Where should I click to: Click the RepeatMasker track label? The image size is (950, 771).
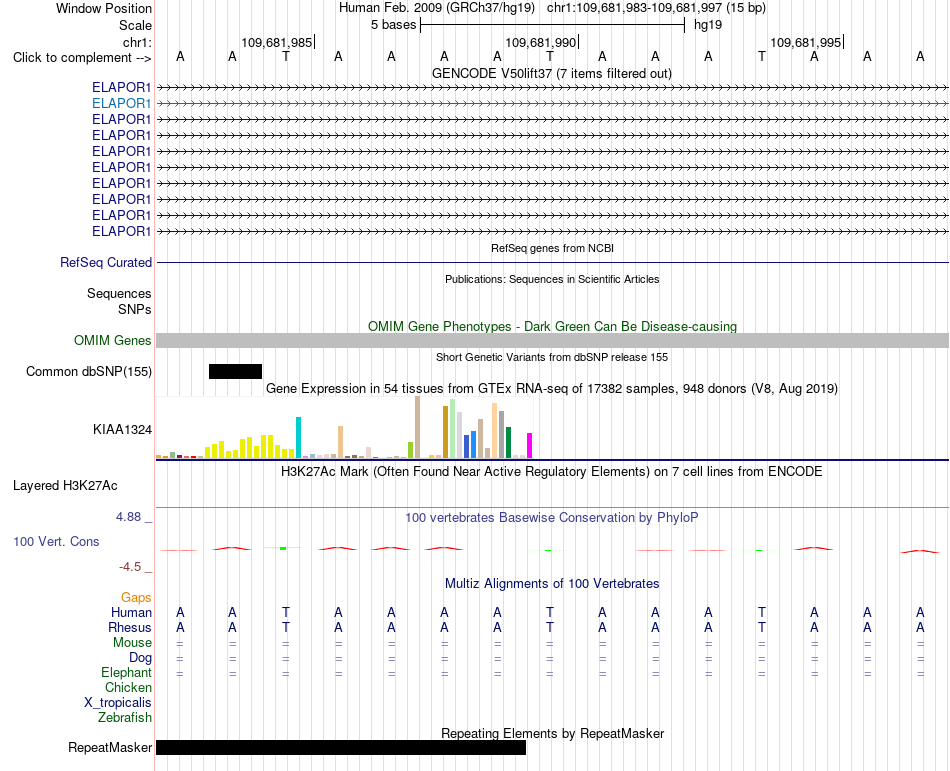(x=110, y=748)
